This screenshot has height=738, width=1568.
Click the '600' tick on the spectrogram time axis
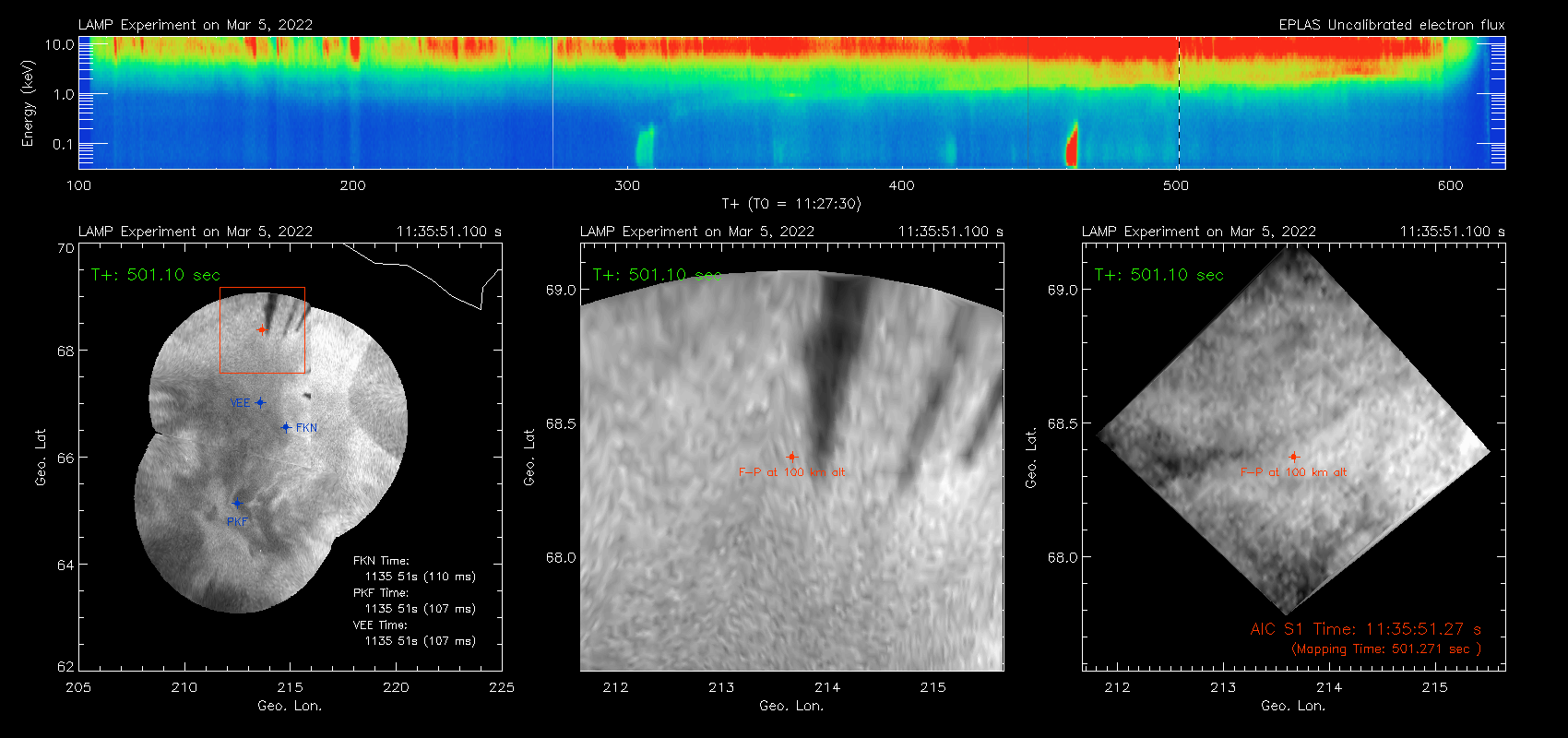(x=1450, y=185)
